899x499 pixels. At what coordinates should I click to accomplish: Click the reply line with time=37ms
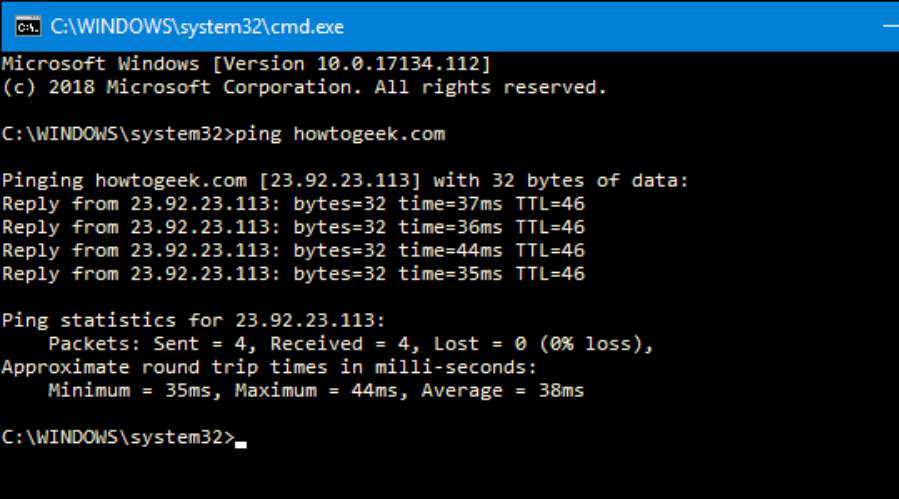(293, 204)
